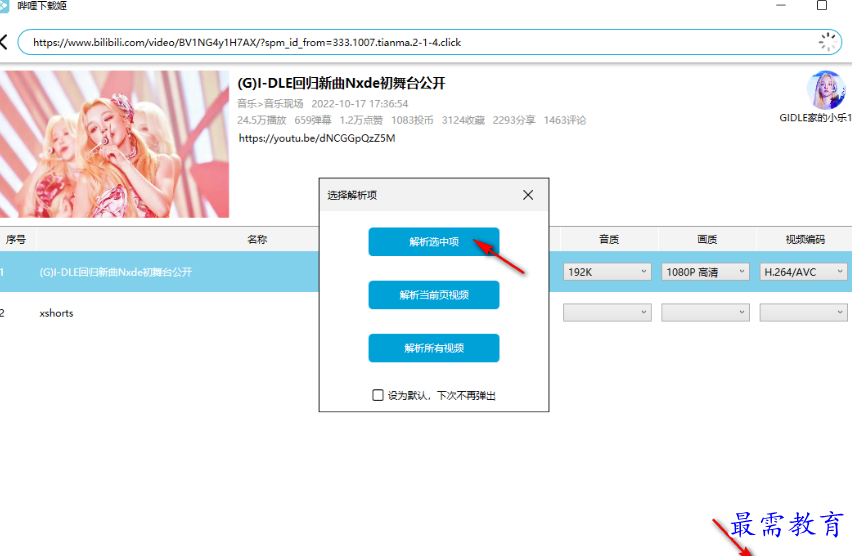Click the 解析当前页视频 button

tap(434, 295)
